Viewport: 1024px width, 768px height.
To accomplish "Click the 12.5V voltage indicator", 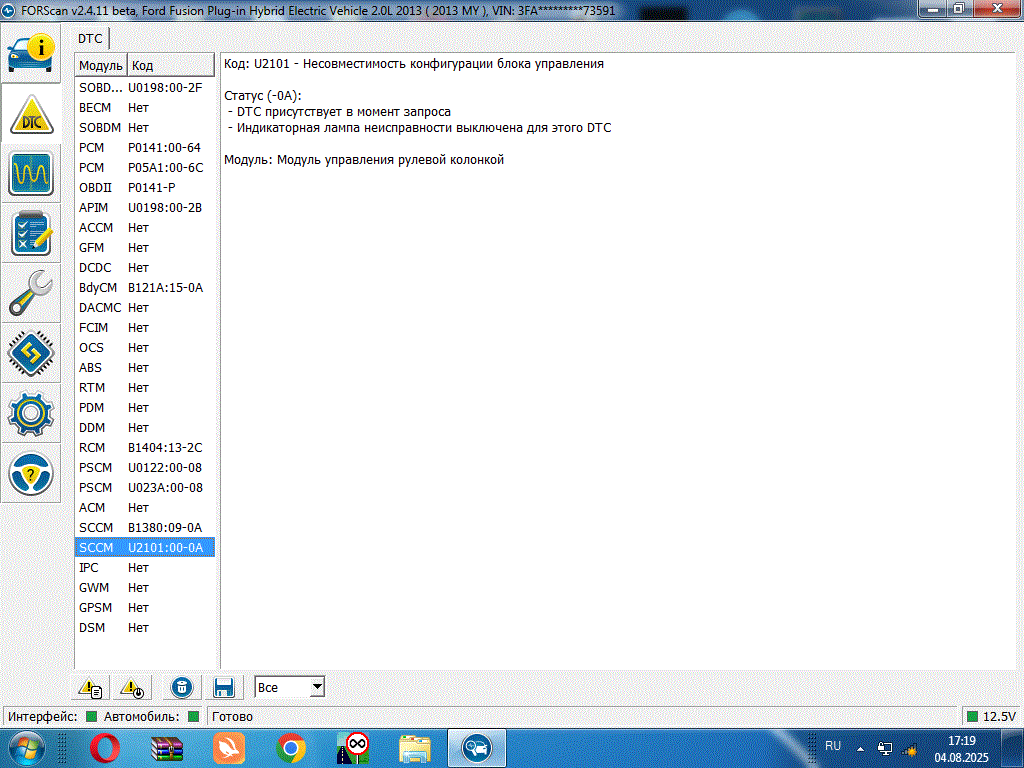I will [x=991, y=716].
